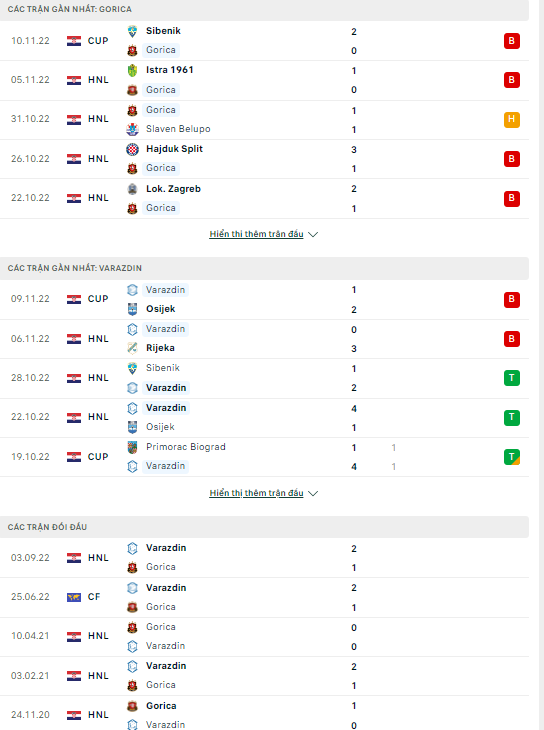Select the 24.11.20 Gorica vs Varazdin match row
Viewport: 544px width, 730px height.
pyautogui.click(x=265, y=715)
